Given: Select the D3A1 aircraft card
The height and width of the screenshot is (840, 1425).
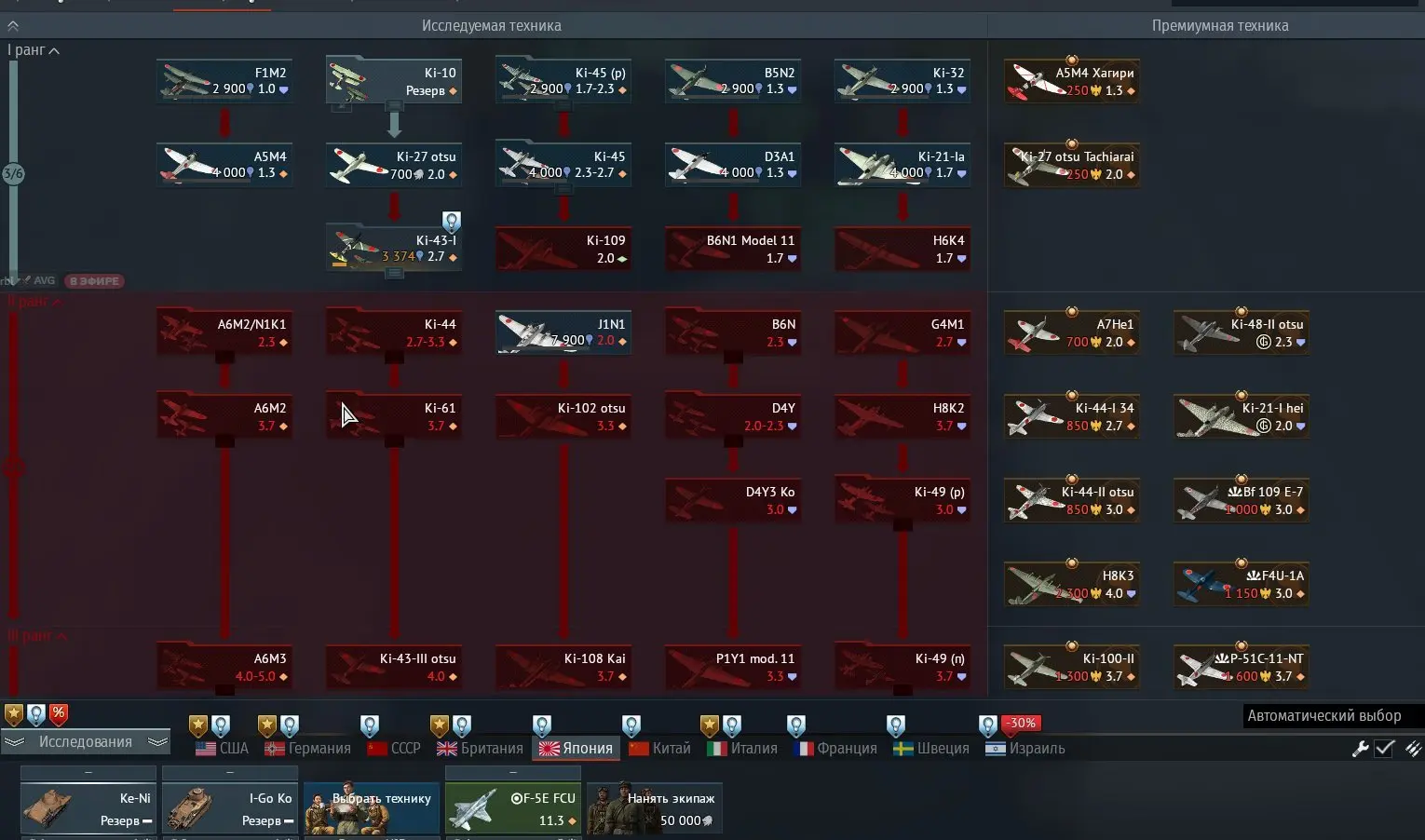Looking at the screenshot, I should point(733,165).
